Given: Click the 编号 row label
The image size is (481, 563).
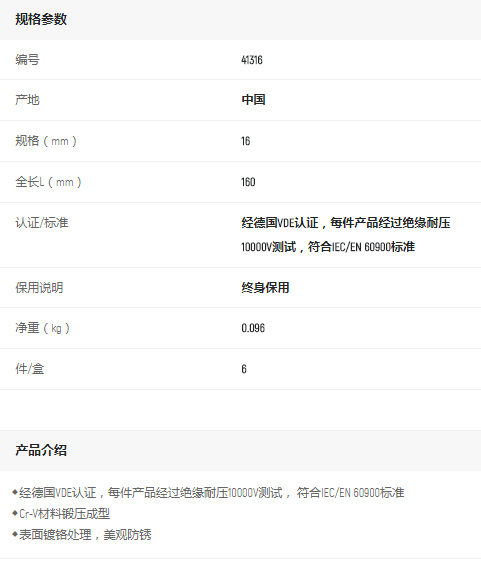Looking at the screenshot, I should 27,60.
